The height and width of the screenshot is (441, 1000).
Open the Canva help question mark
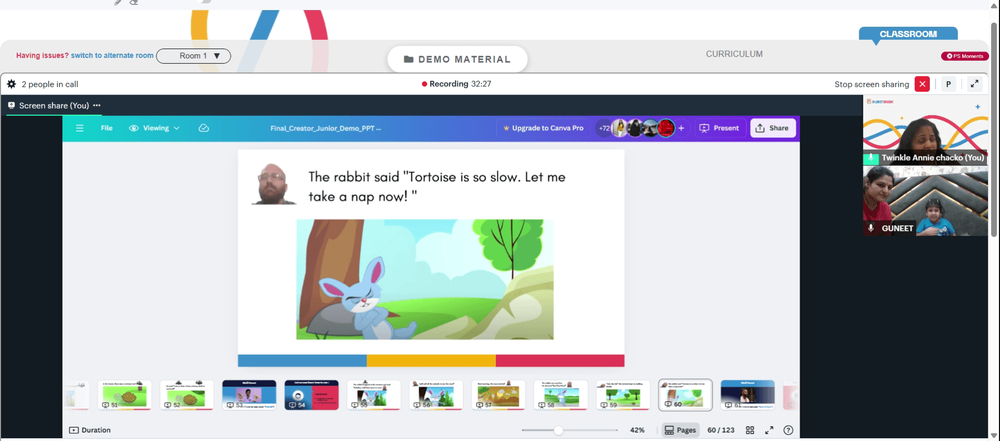click(788, 430)
